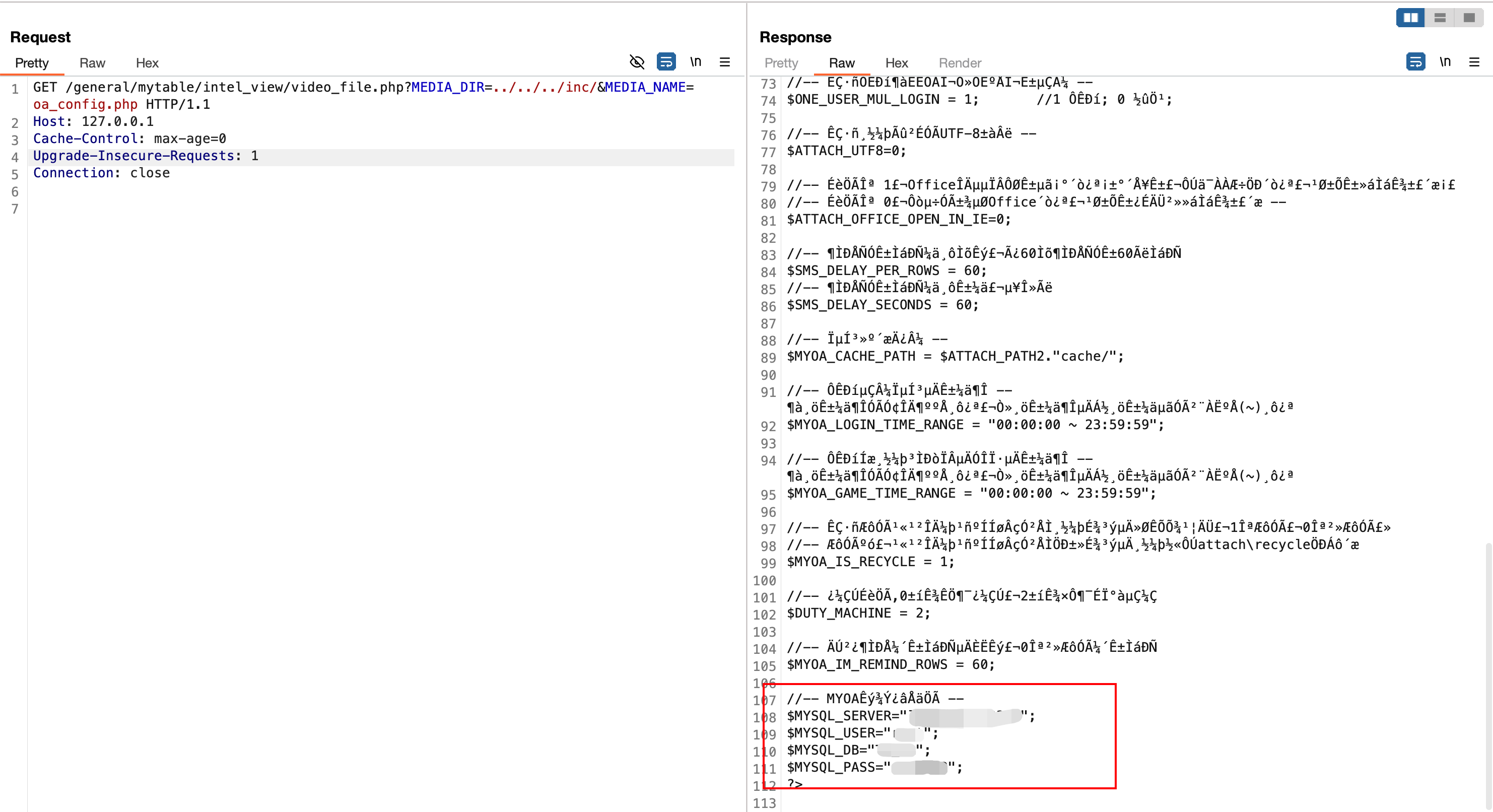Switch Response view to Hex tab
This screenshot has width=1493, height=812.
[896, 62]
